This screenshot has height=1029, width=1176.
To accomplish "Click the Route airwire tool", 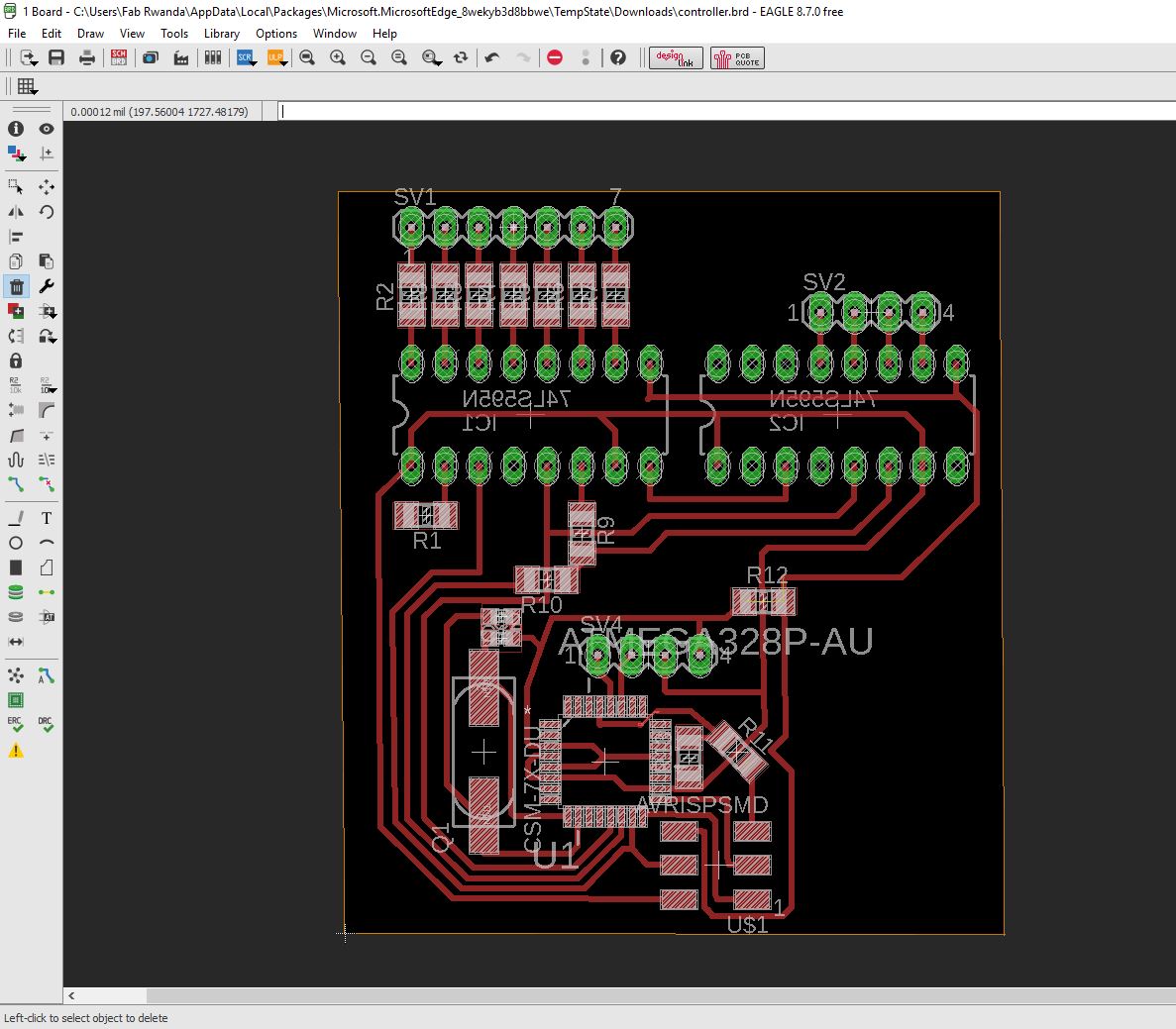I will point(16,484).
